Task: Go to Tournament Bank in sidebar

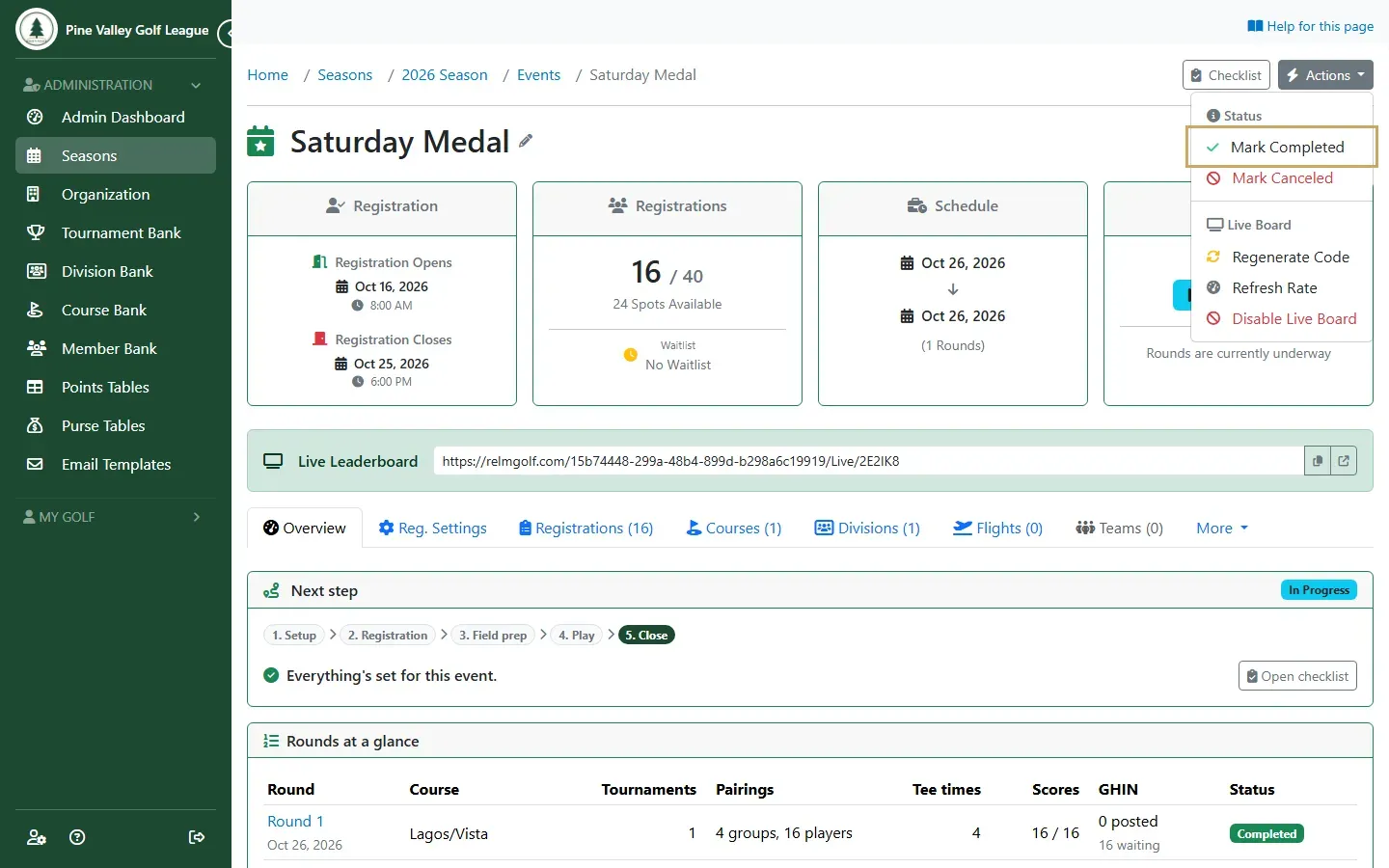Action: [116, 232]
